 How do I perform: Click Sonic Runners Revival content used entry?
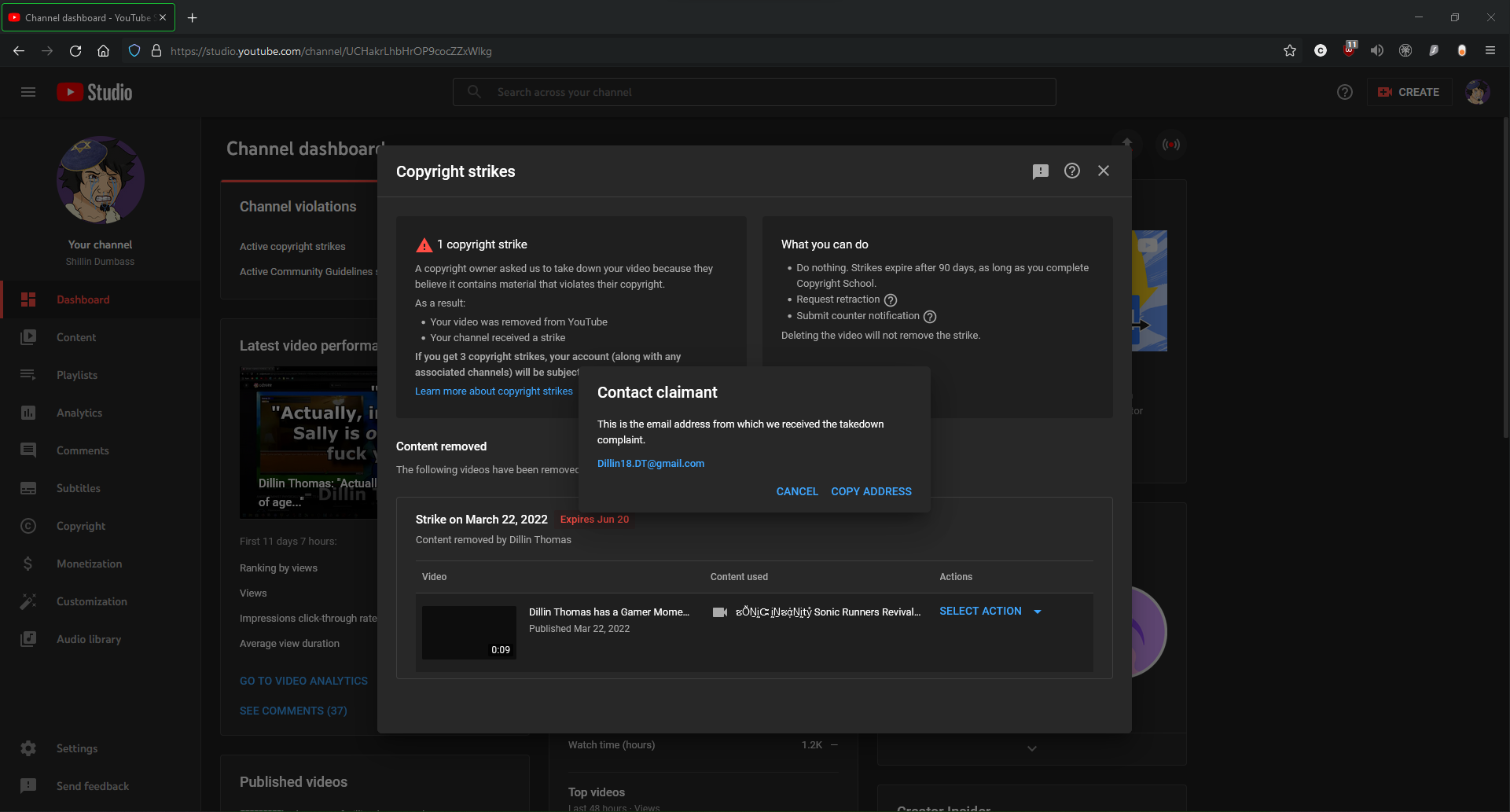(828, 612)
